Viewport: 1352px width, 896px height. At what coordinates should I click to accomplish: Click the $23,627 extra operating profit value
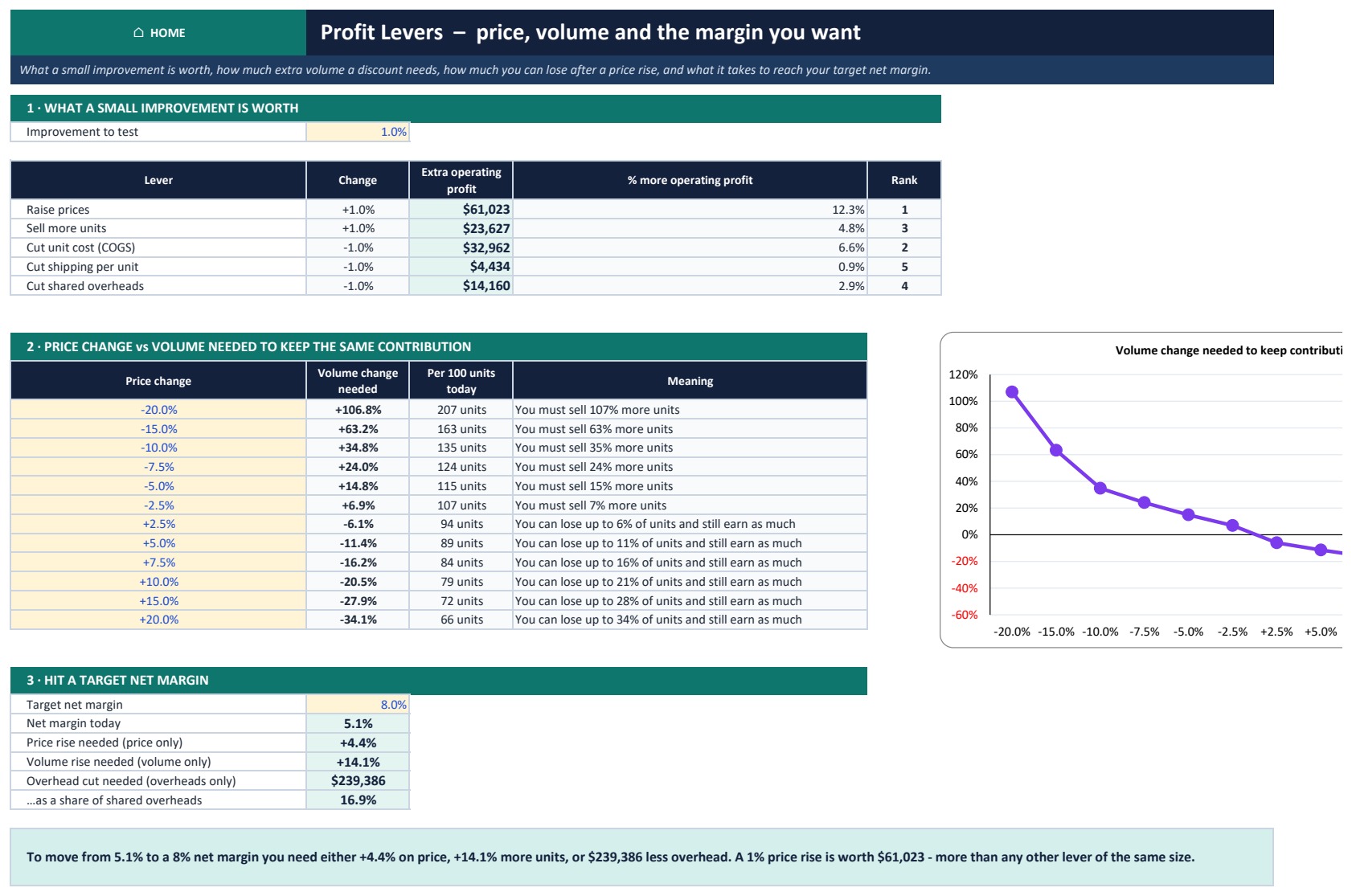461,228
